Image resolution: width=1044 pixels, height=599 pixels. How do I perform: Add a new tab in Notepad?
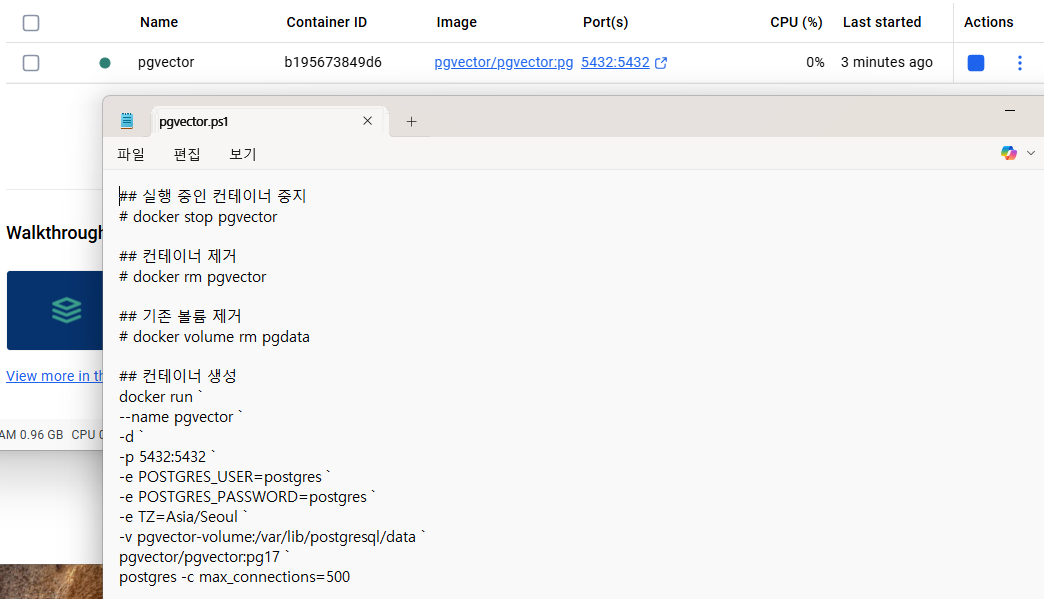[411, 121]
